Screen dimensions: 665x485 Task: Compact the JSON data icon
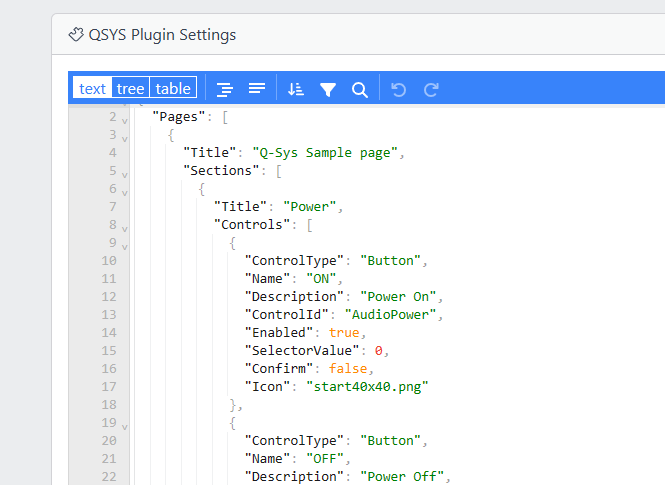[257, 89]
